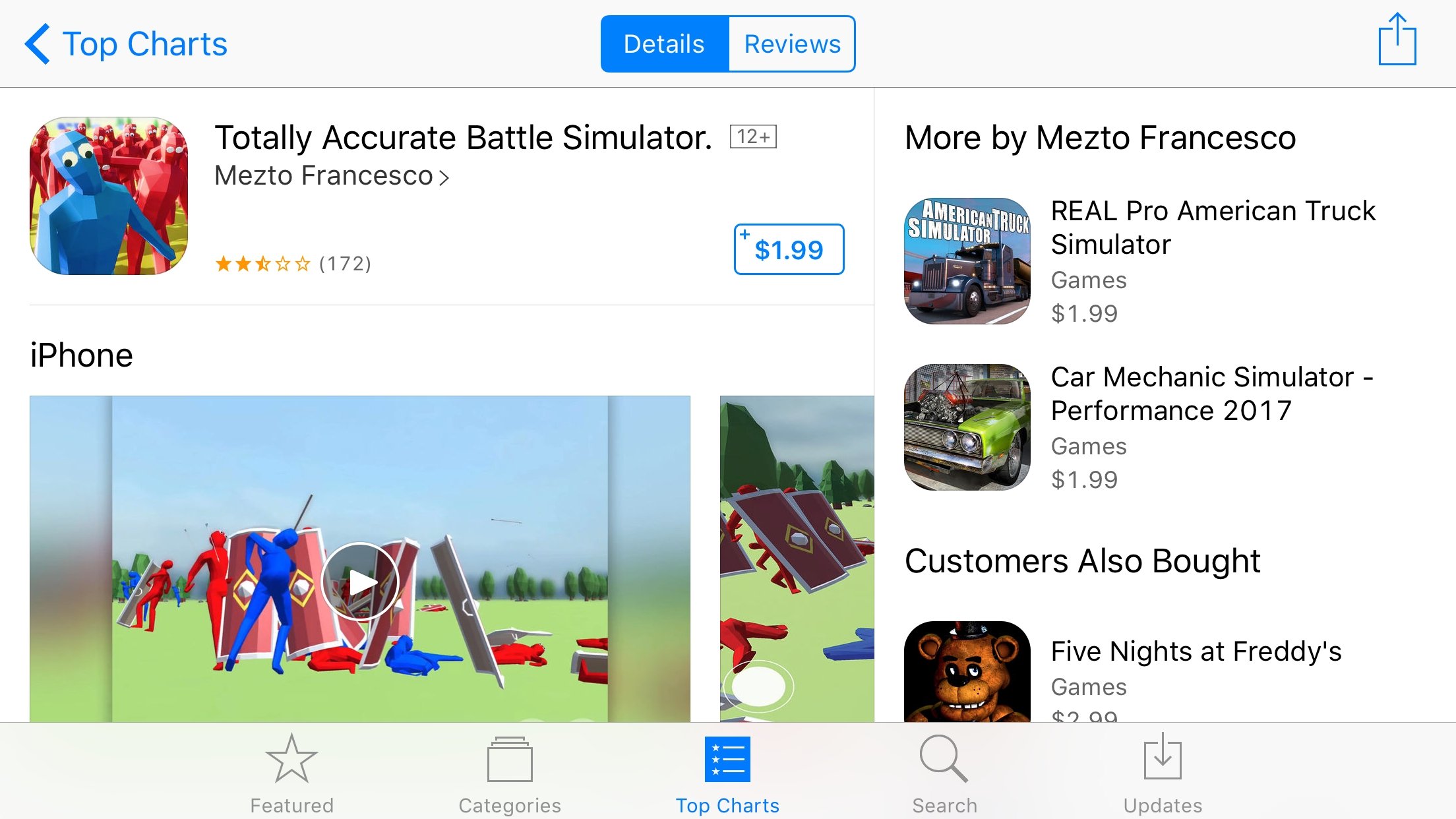Tap the share icon in the top bar
This screenshot has height=819, width=1456.
tap(1397, 40)
